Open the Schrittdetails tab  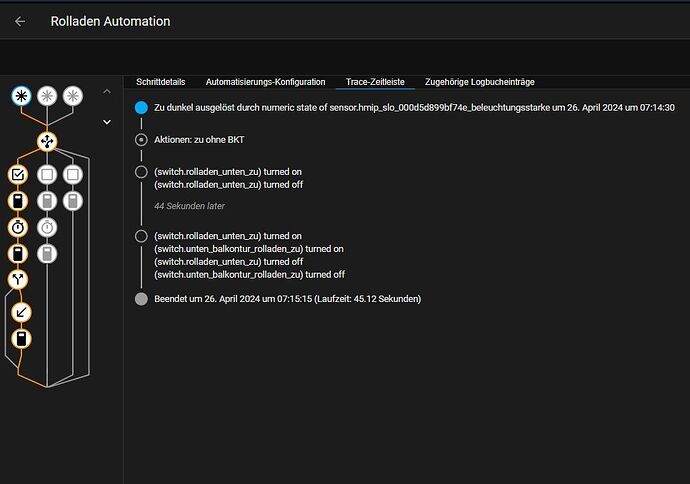point(161,82)
